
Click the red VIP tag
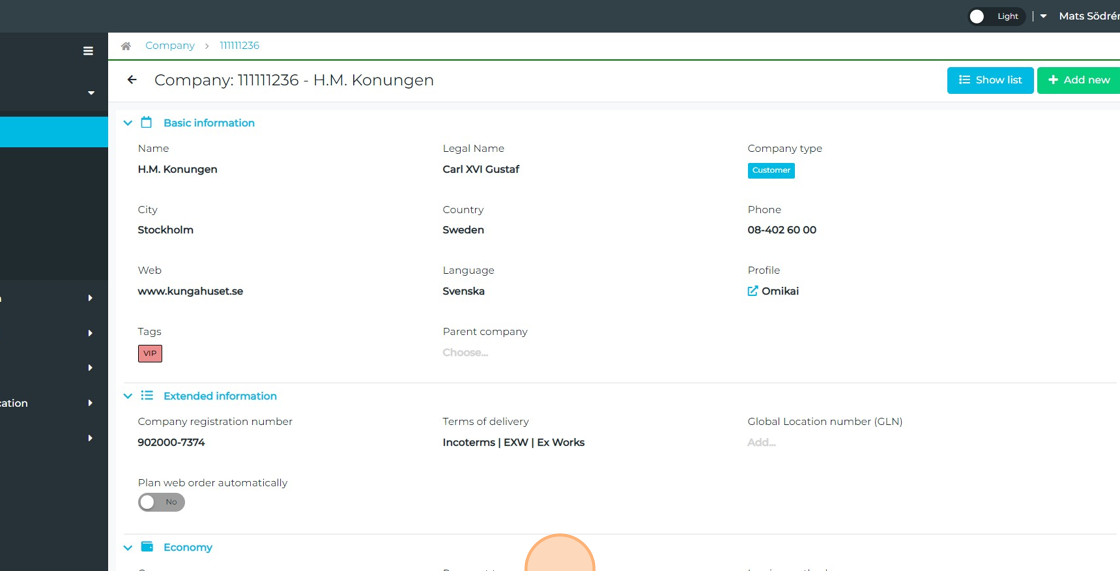[150, 353]
